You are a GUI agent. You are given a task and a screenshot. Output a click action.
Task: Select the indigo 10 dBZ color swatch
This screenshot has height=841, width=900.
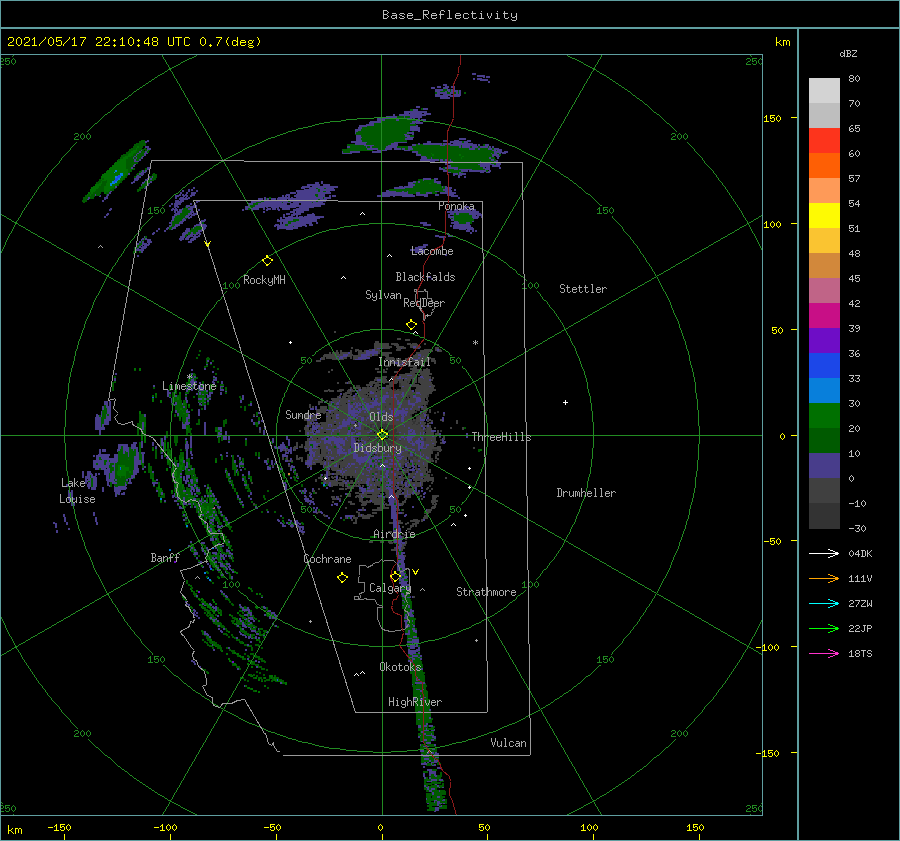824,466
